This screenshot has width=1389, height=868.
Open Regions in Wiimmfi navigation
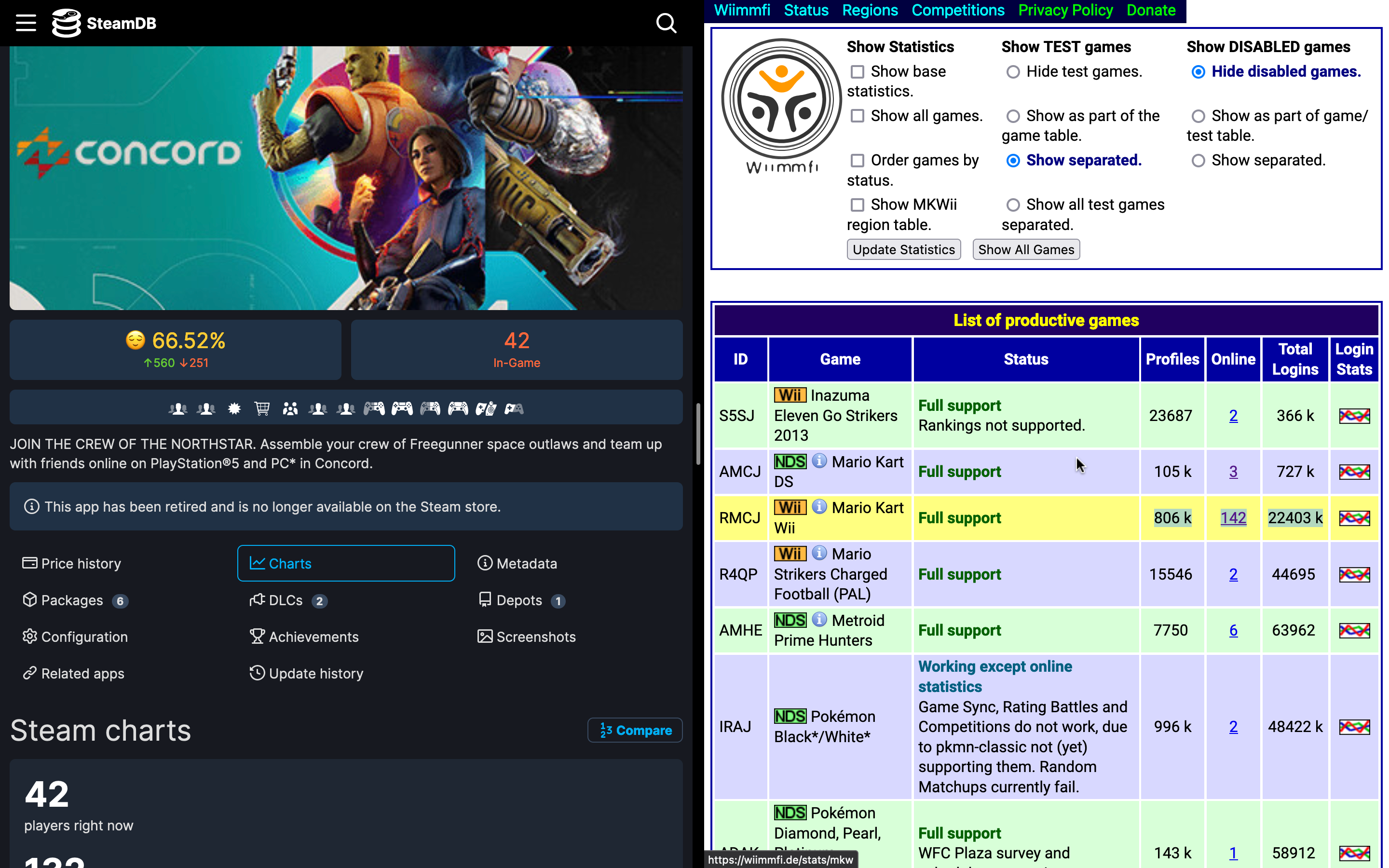point(870,10)
